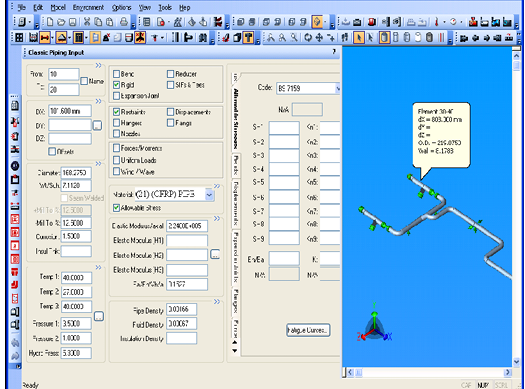Expand the Temp/Pressure section double chevron
525x389 pixels.
[x=98, y=267]
